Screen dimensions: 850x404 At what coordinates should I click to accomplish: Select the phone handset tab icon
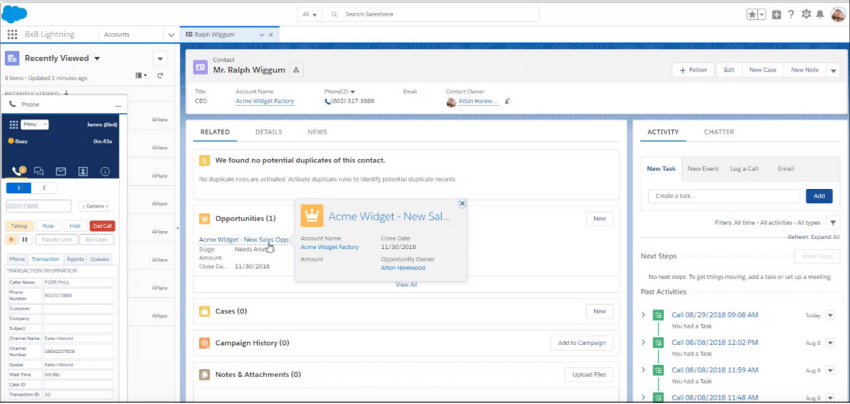[x=17, y=171]
